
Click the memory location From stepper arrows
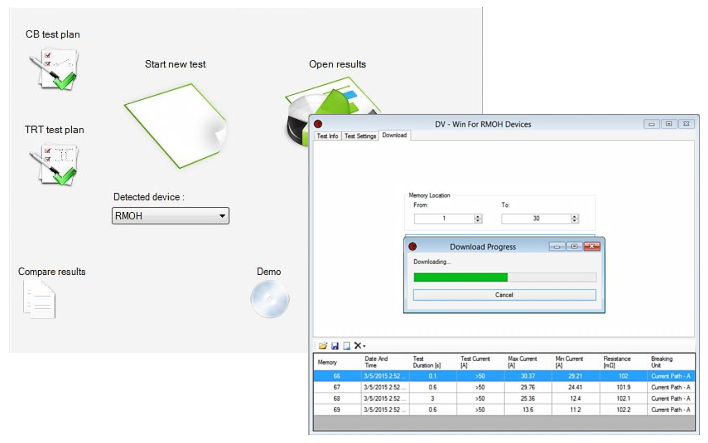click(477, 218)
